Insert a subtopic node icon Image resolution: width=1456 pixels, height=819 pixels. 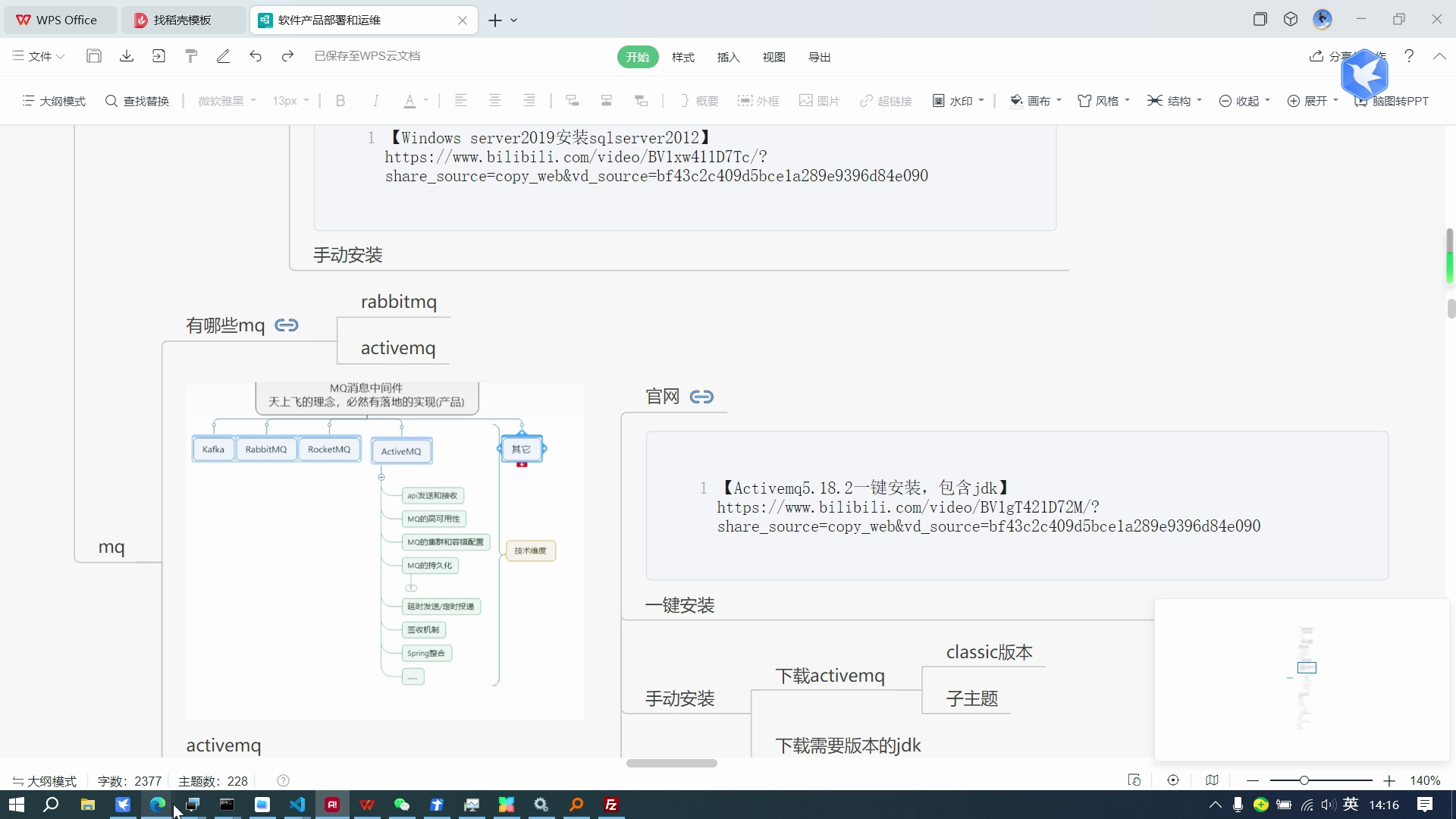click(573, 100)
